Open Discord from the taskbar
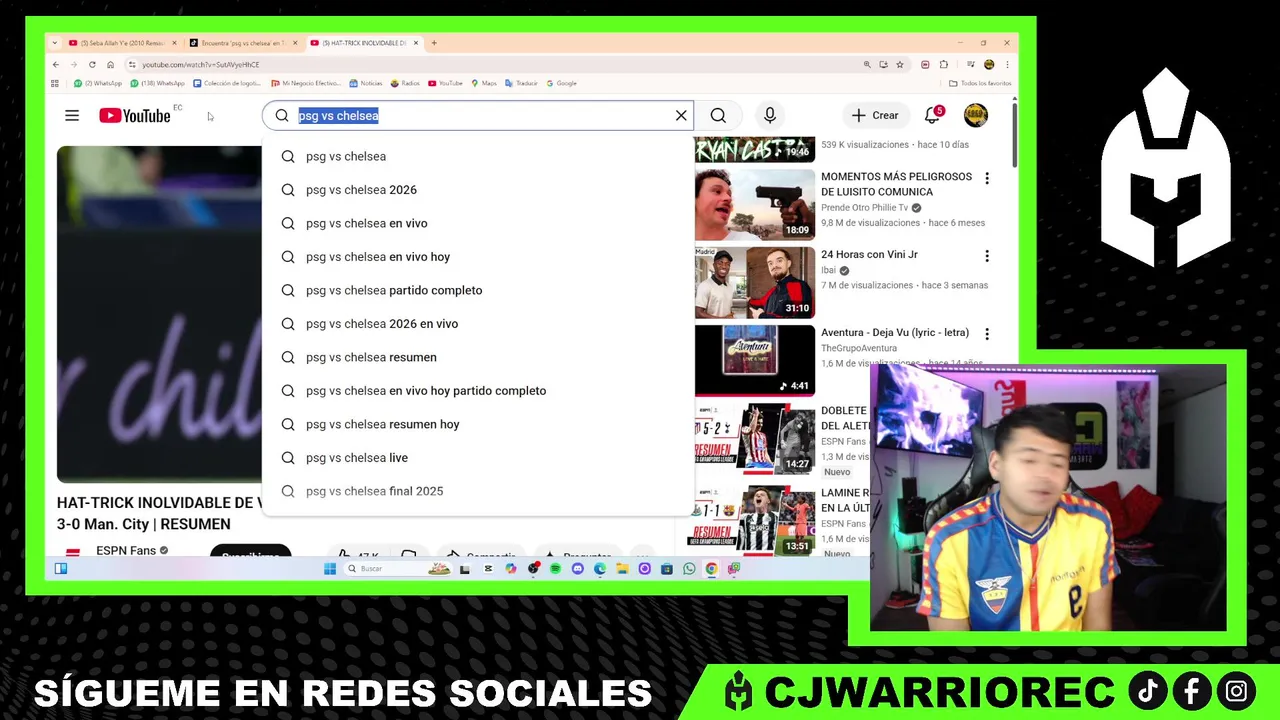Screen dimensions: 1280x720 point(577,569)
